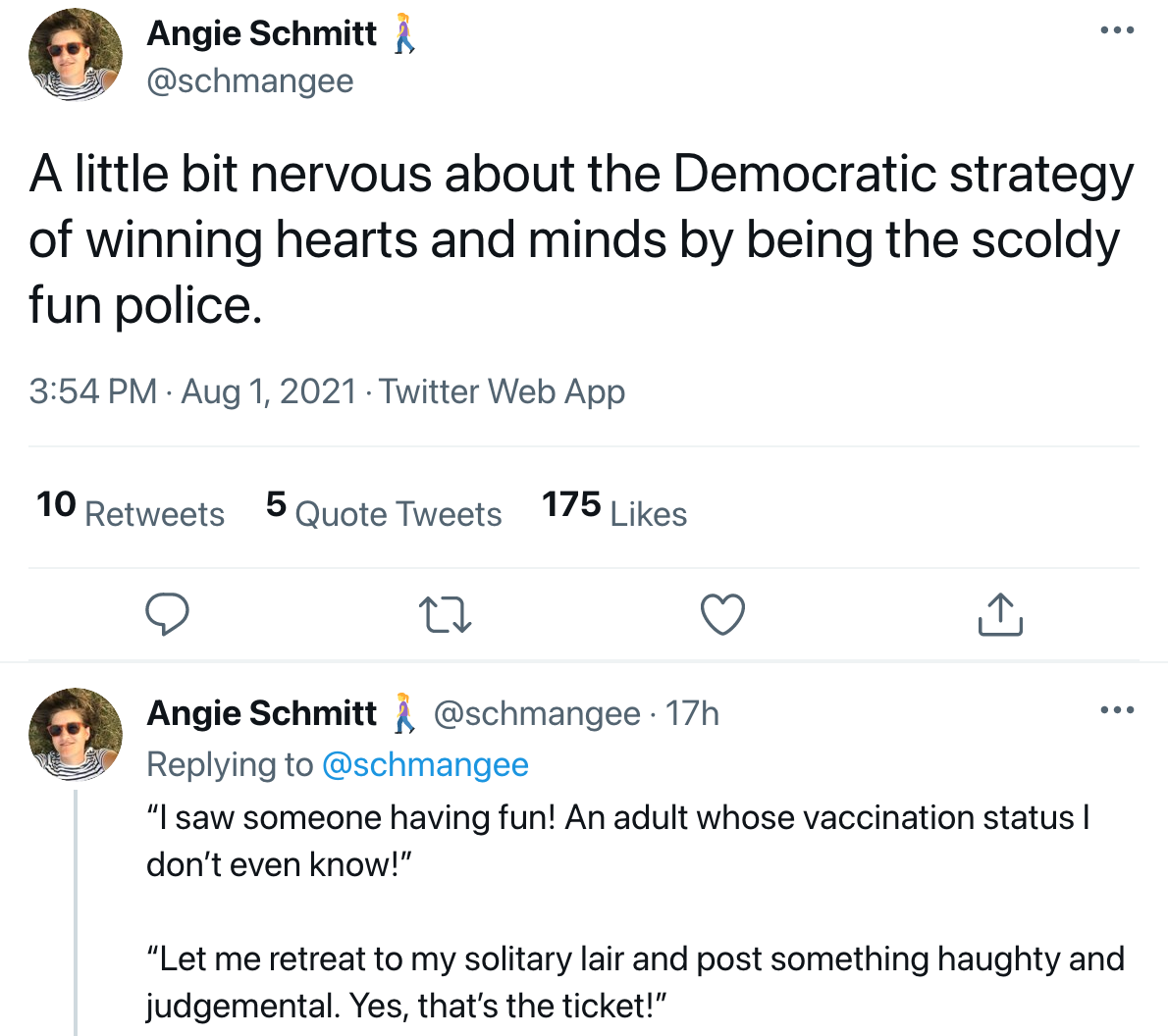The width and height of the screenshot is (1168, 1036).
Task: Like the tweet with heart icon
Action: point(723,615)
